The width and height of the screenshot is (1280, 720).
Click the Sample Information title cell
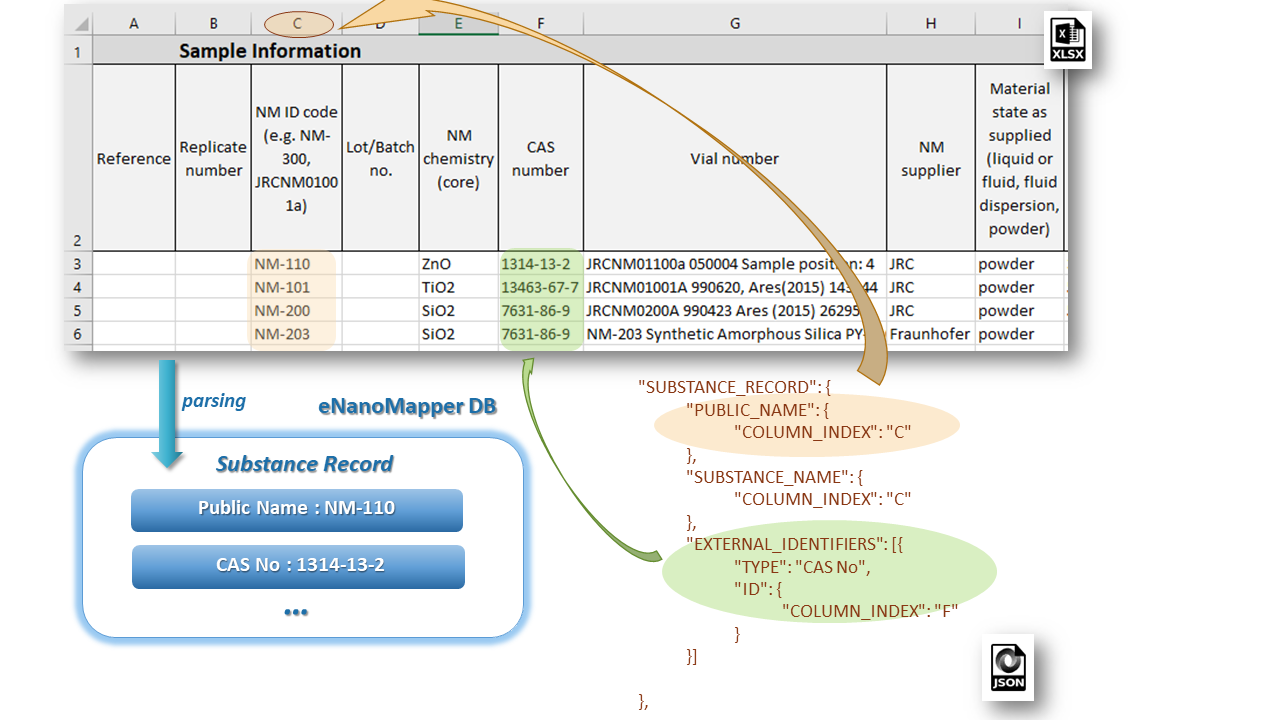click(x=270, y=51)
